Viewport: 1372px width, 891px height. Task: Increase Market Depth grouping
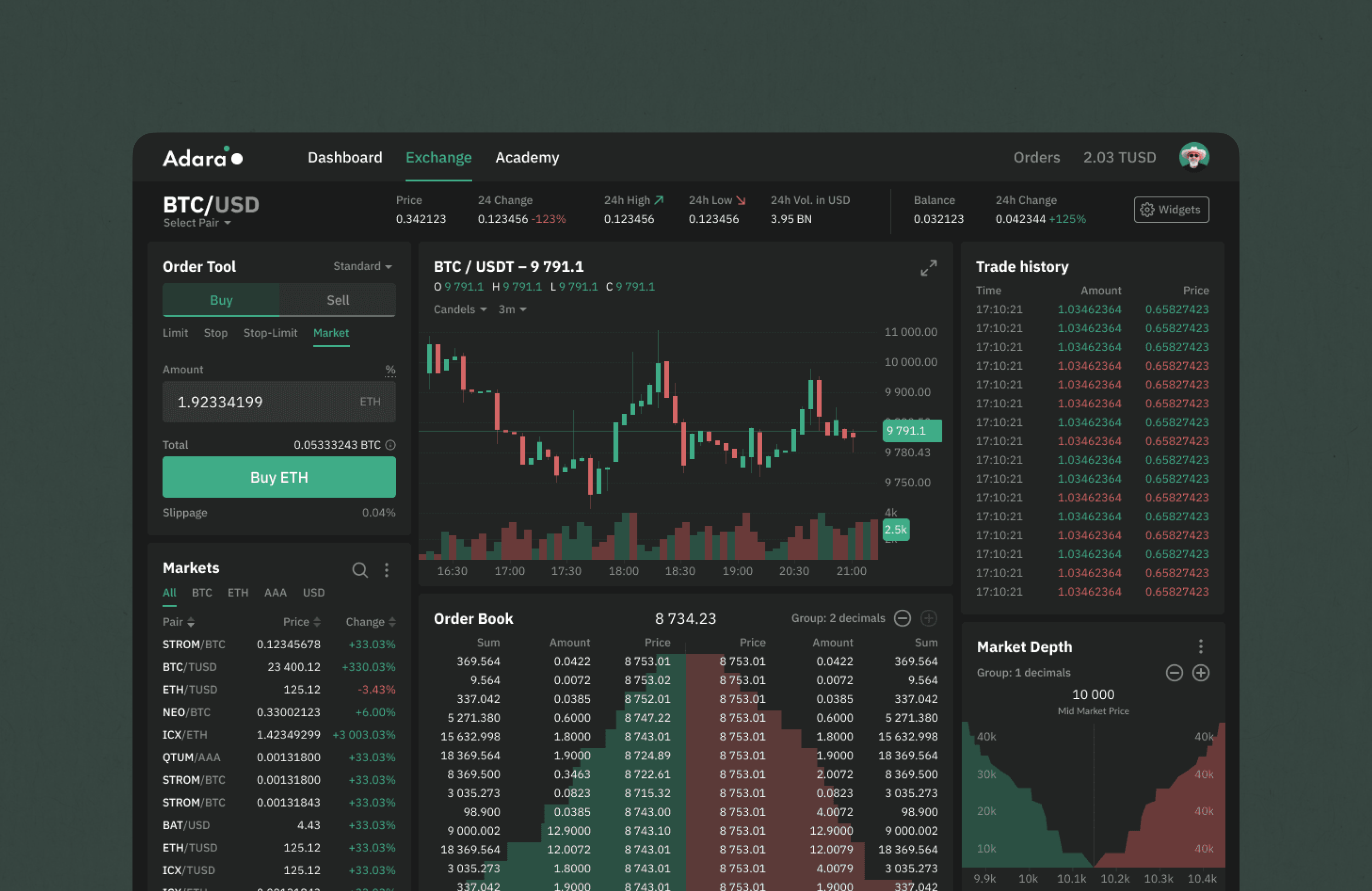[1202, 673]
